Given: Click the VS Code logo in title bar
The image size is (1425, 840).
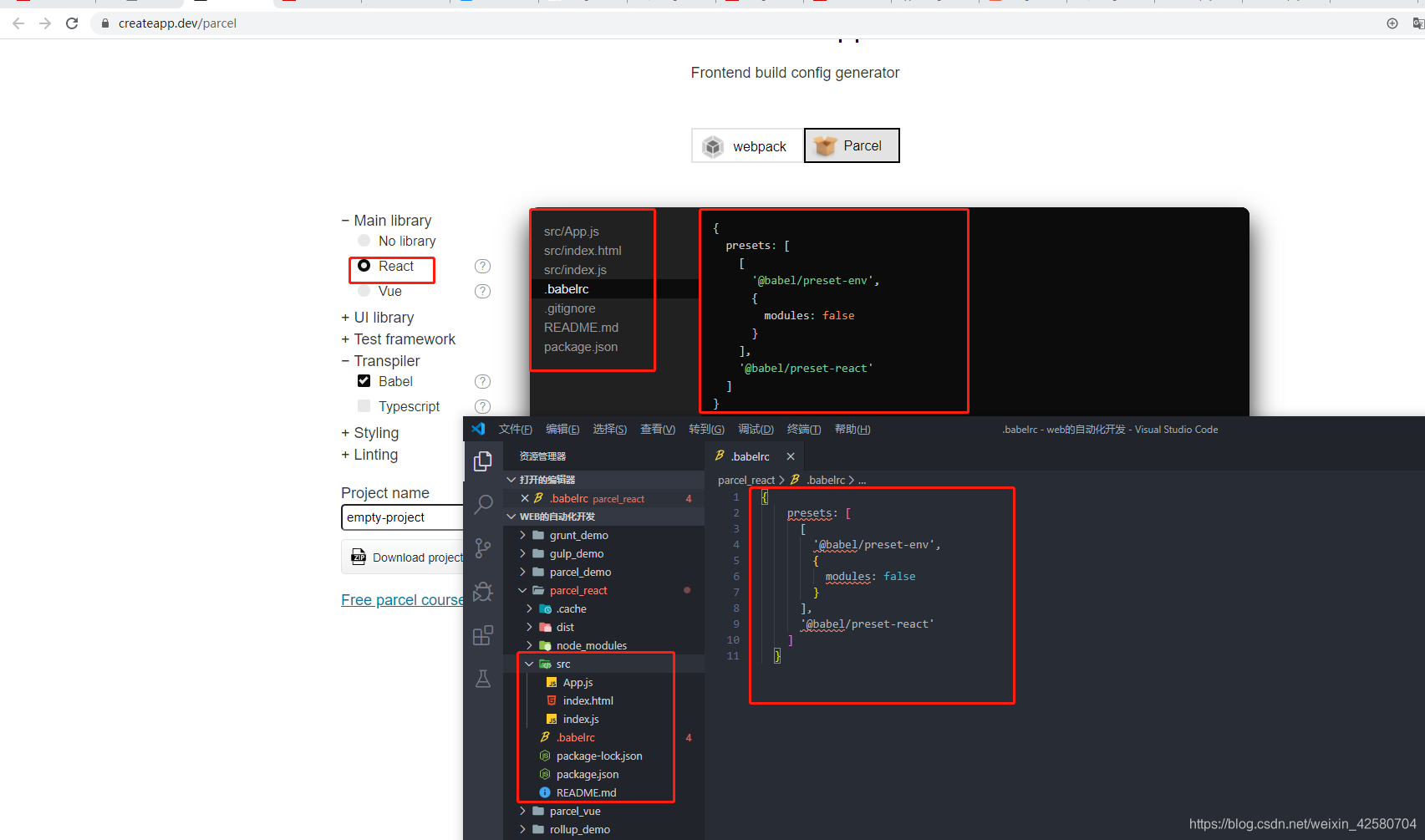Looking at the screenshot, I should pyautogui.click(x=478, y=429).
